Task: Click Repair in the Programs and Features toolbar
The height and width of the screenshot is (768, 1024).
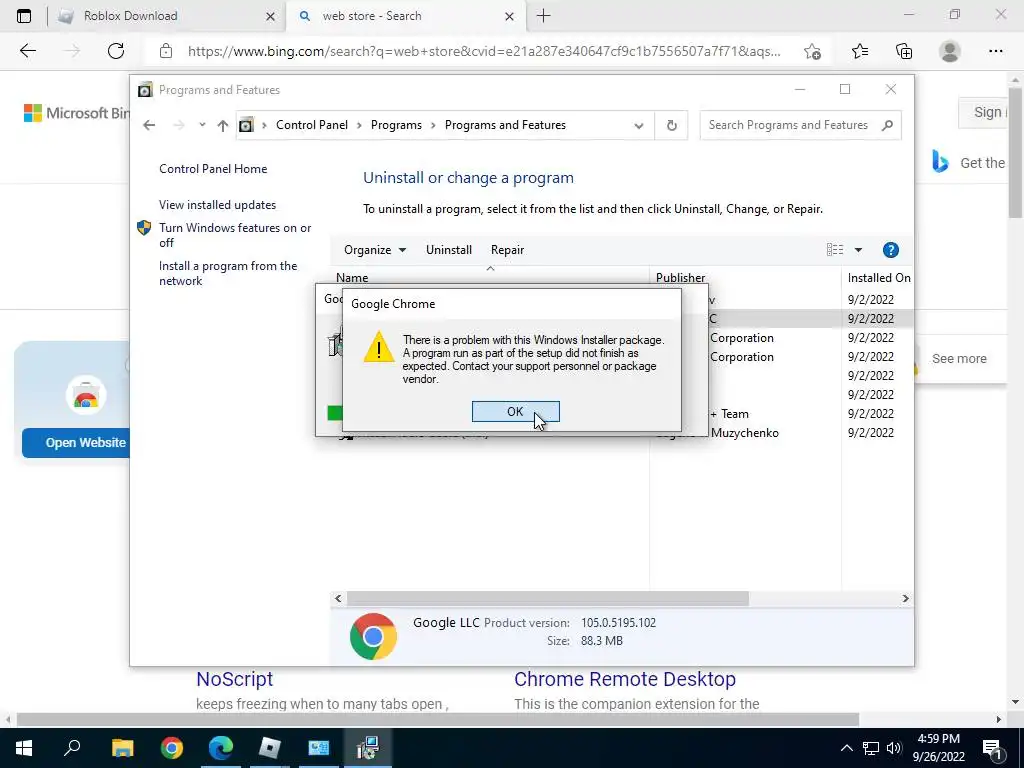Action: pyautogui.click(x=507, y=249)
